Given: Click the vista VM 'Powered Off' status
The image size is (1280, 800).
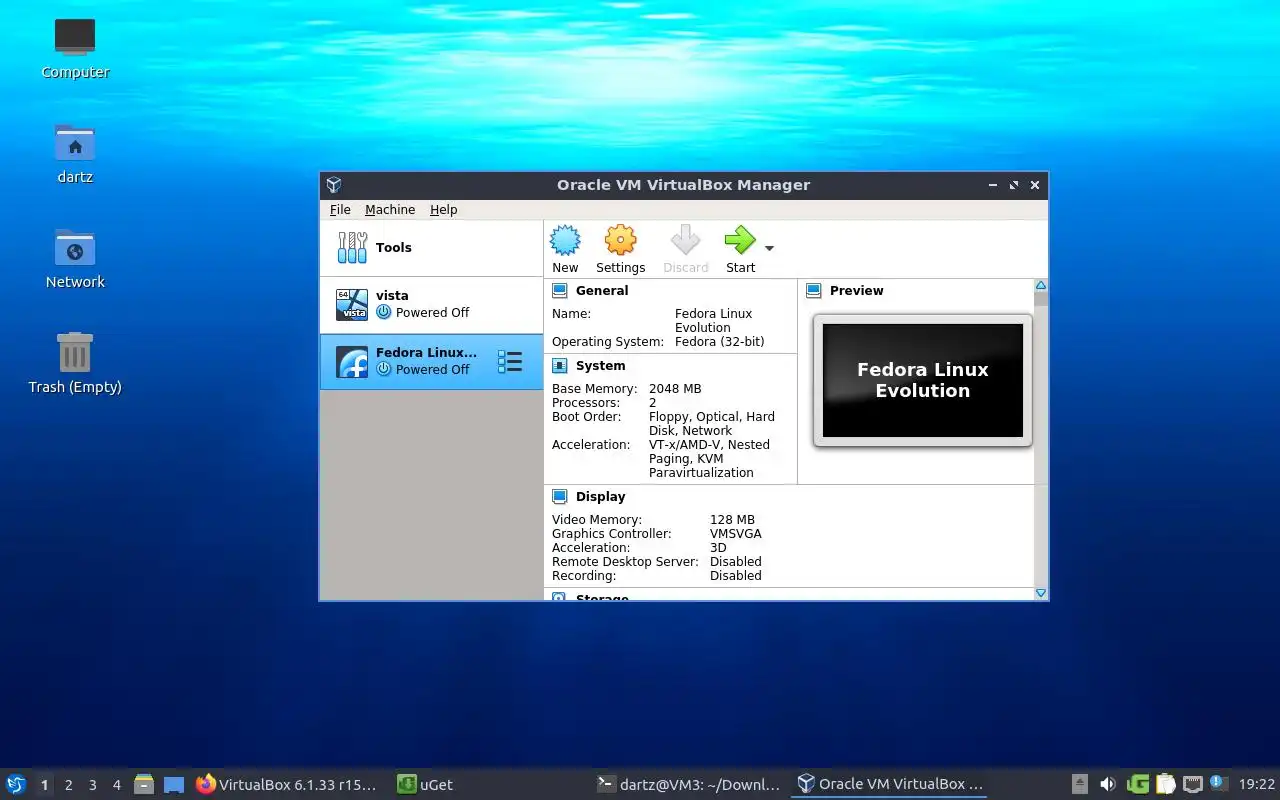Looking at the screenshot, I should click(x=432, y=312).
